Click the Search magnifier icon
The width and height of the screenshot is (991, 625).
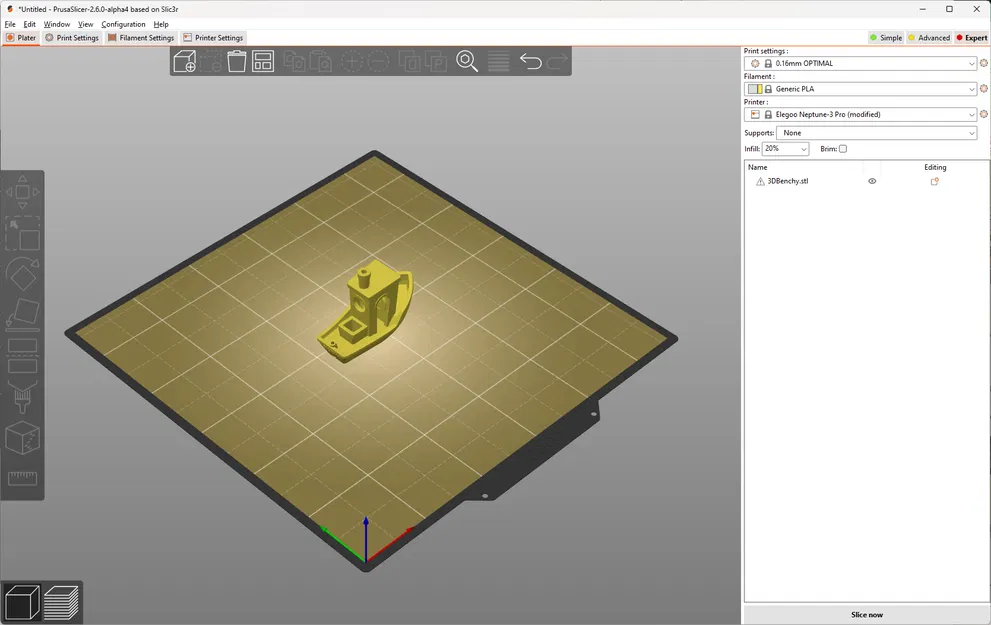(467, 61)
